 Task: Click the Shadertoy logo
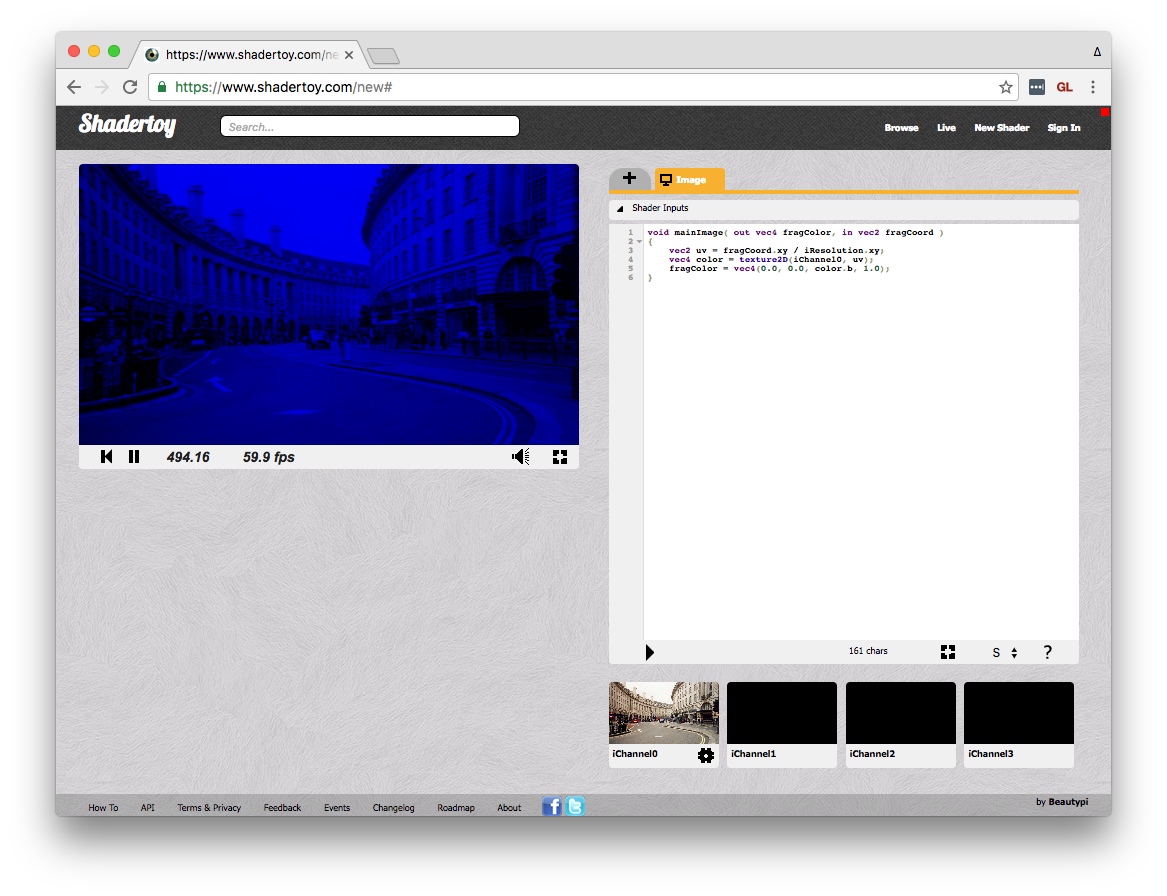128,124
